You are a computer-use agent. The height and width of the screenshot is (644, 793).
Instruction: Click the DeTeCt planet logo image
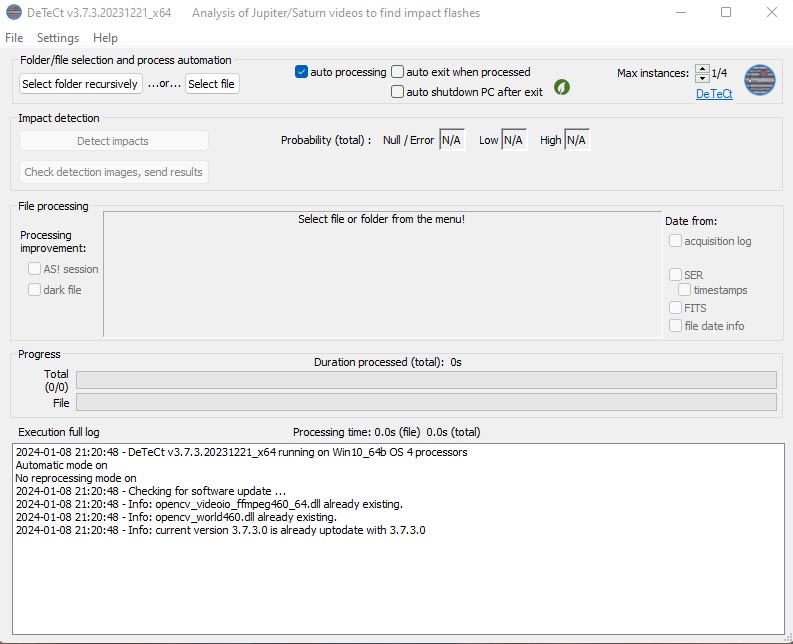pyautogui.click(x=760, y=80)
